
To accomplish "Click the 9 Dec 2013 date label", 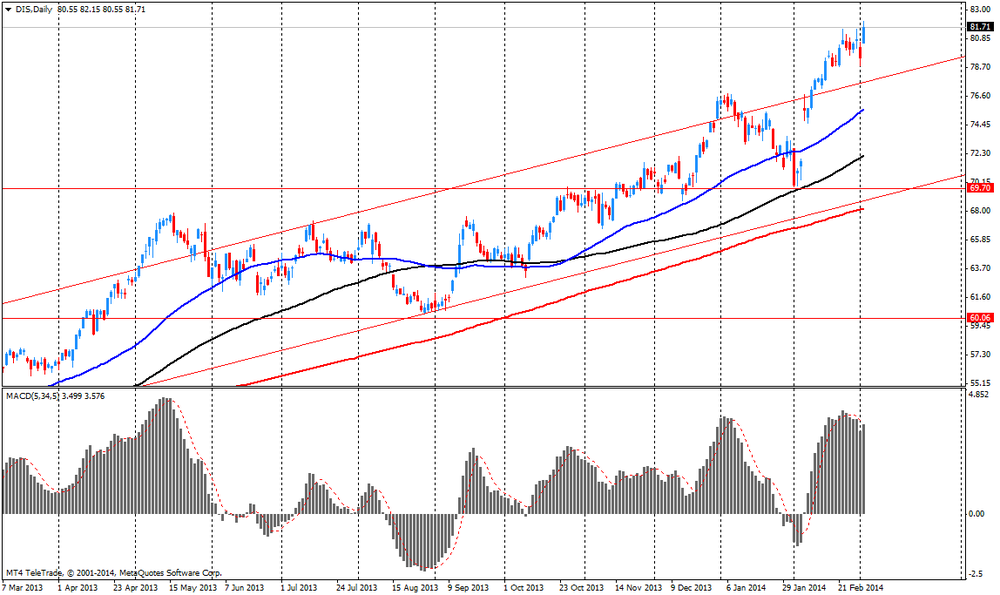I will 691,587.
